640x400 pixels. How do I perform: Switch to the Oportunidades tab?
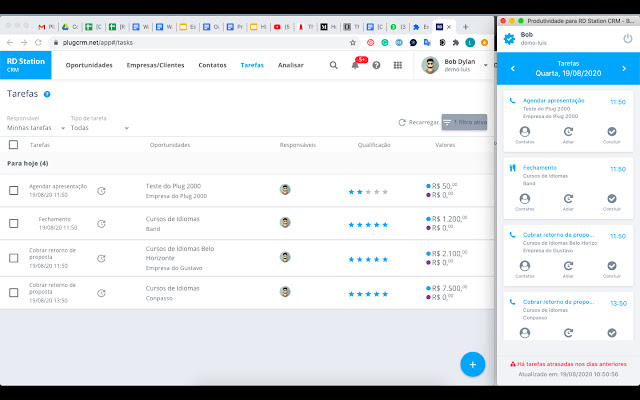coord(89,65)
